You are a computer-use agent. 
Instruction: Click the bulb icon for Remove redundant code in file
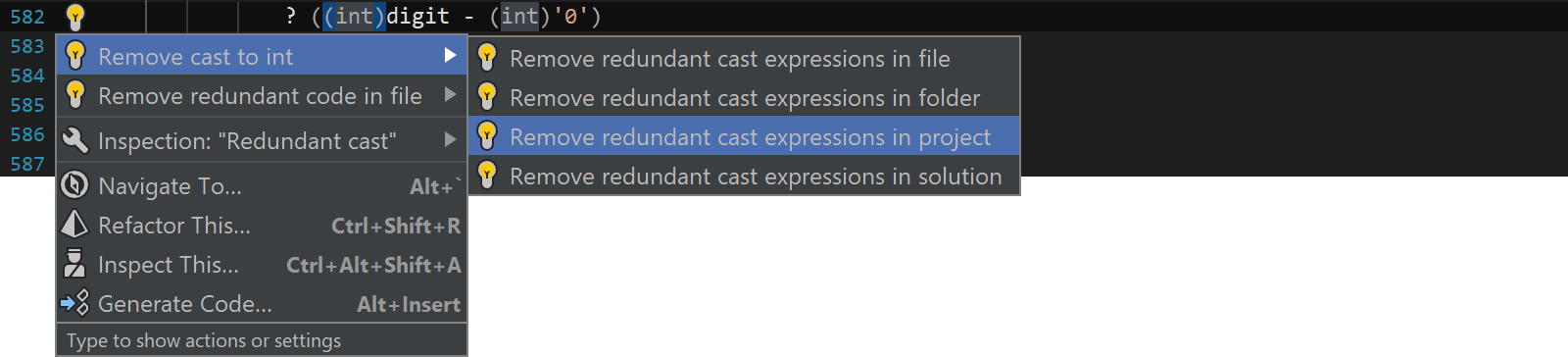pos(75,96)
